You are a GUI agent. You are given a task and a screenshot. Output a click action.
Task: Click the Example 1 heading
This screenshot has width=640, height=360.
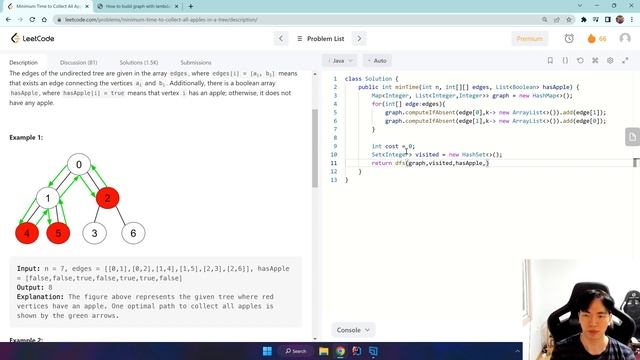(26, 138)
